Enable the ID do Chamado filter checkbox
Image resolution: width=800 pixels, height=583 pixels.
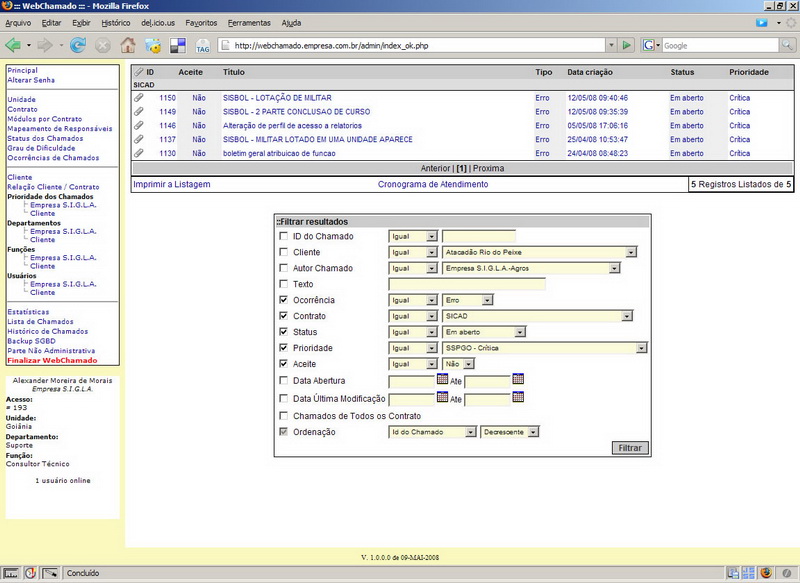click(284, 236)
